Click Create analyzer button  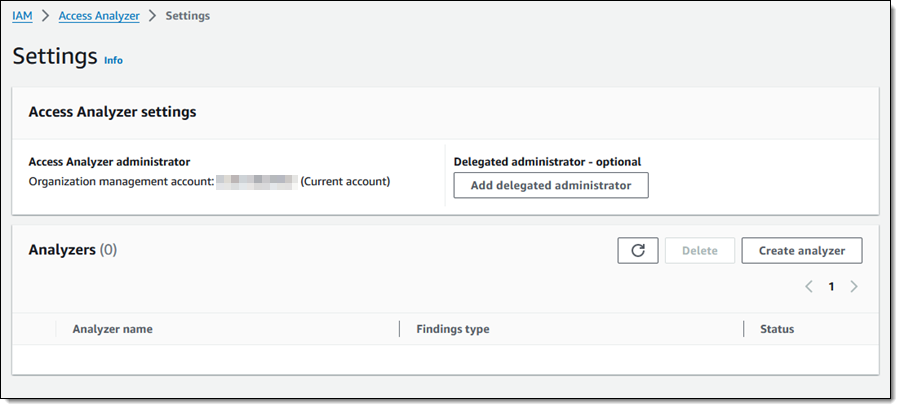point(802,250)
